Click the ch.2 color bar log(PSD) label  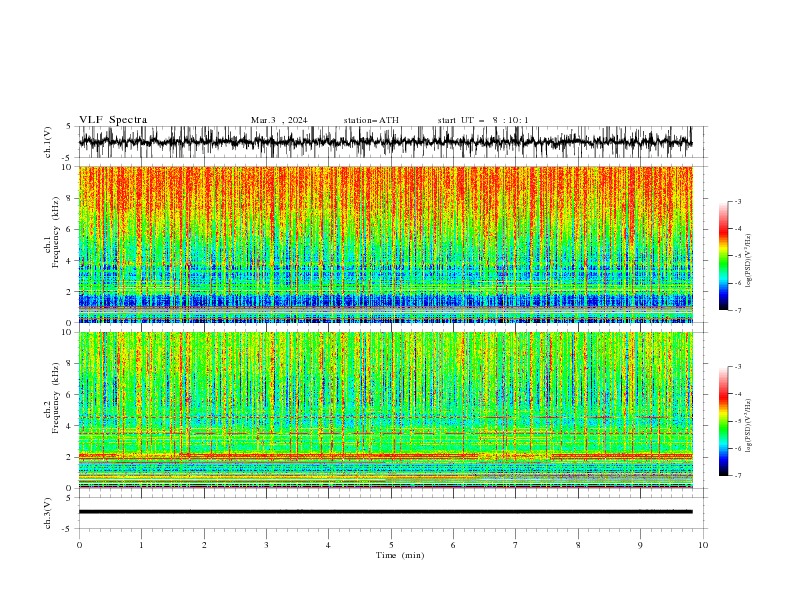[749, 426]
